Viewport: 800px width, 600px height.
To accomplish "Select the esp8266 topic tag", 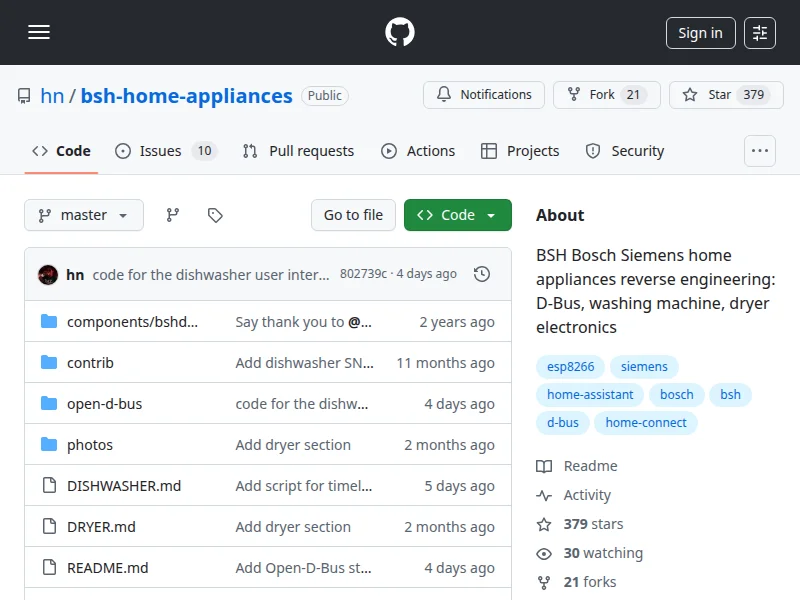I will pos(569,367).
